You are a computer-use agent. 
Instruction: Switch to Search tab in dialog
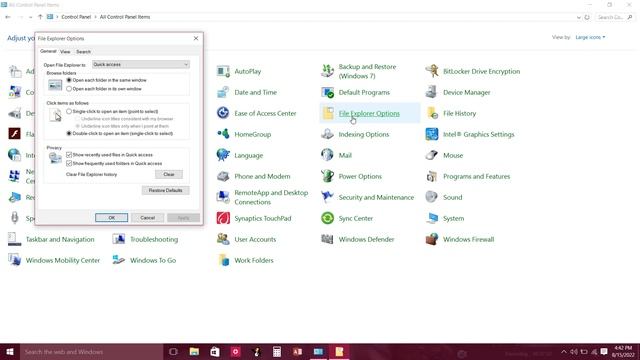pyautogui.click(x=83, y=52)
